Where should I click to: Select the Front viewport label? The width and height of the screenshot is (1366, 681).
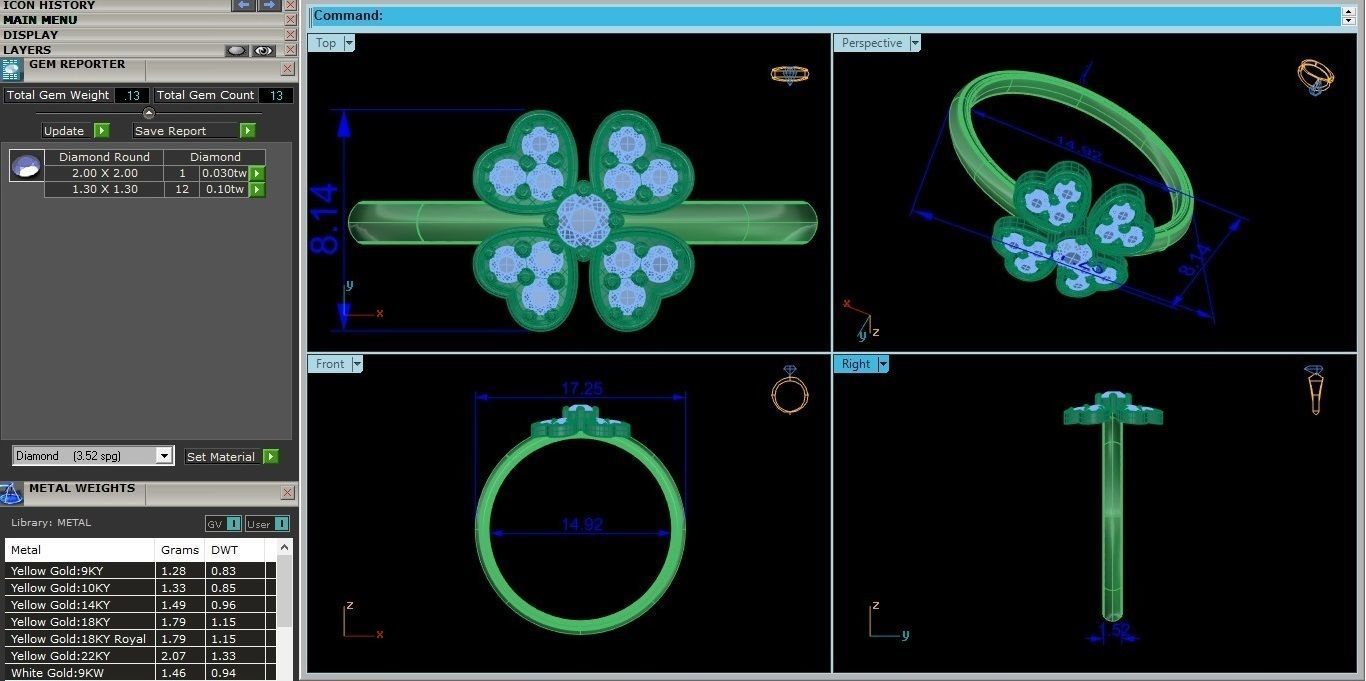tap(330, 364)
